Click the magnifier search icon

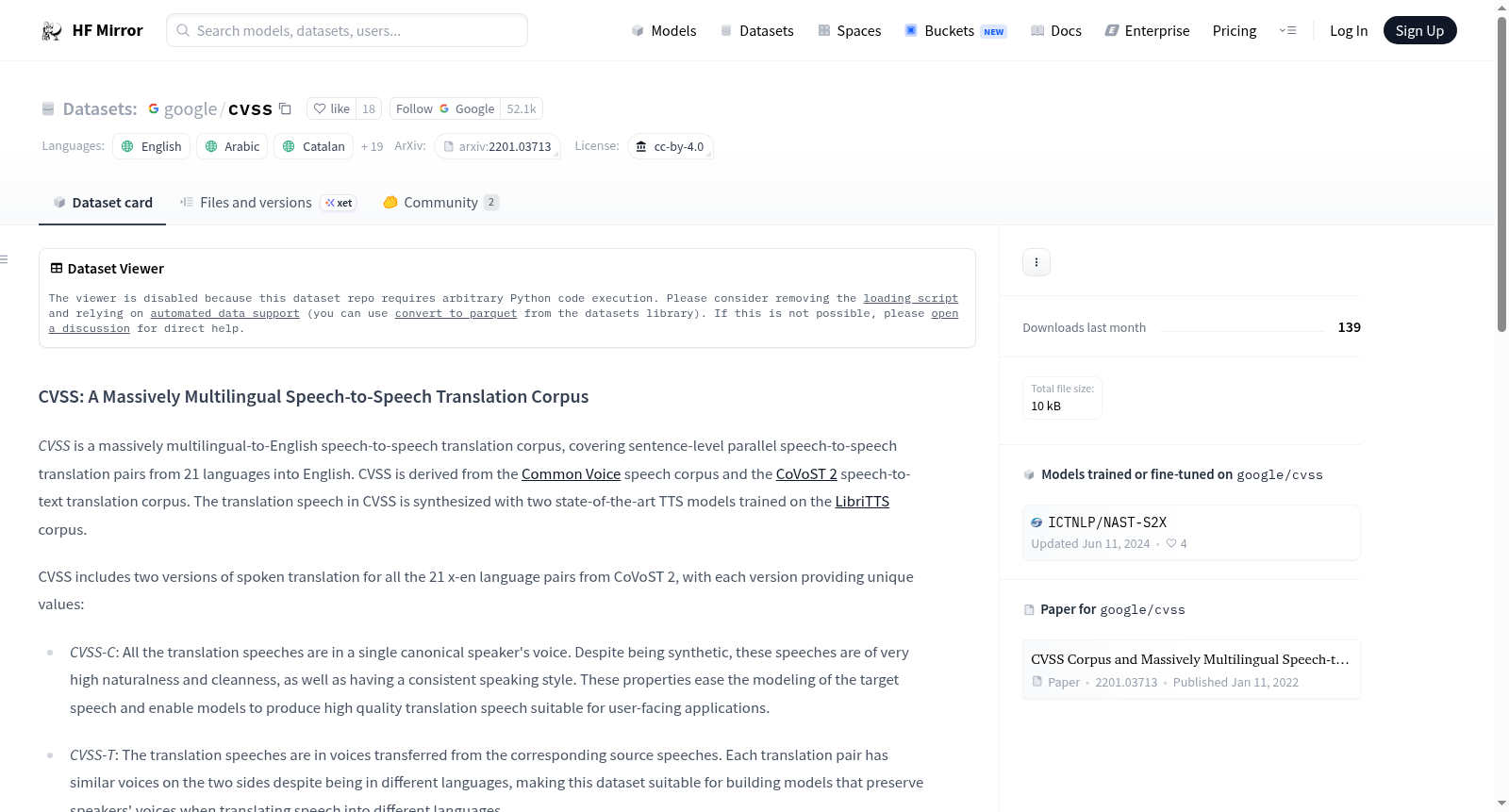pyautogui.click(x=184, y=30)
